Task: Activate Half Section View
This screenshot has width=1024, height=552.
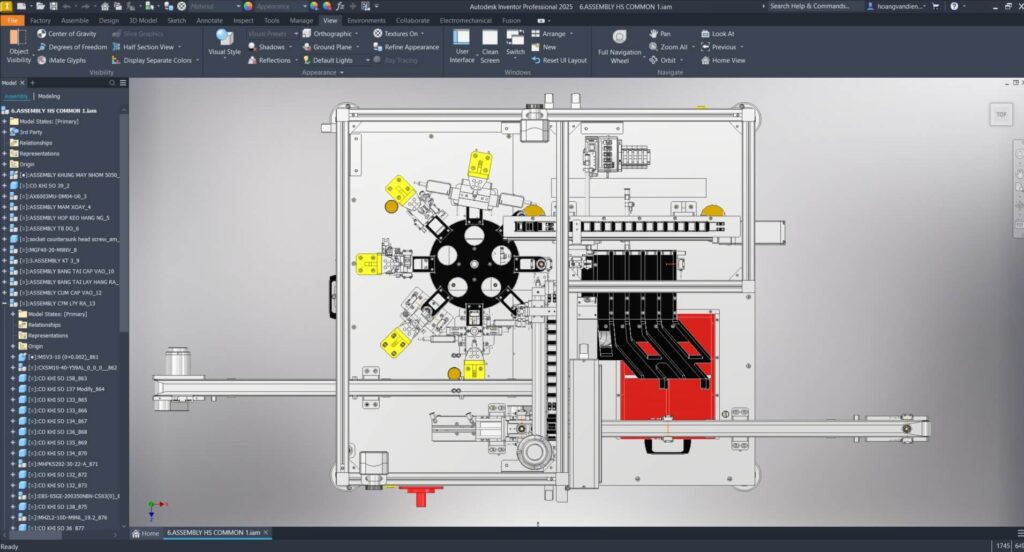Action: point(146,47)
